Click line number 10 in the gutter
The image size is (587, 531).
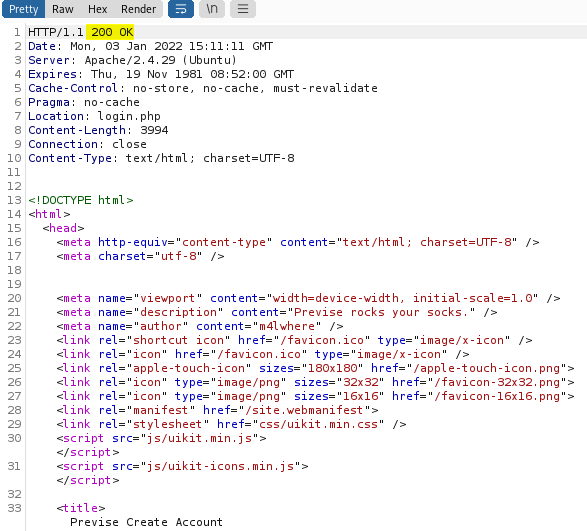click(14, 158)
